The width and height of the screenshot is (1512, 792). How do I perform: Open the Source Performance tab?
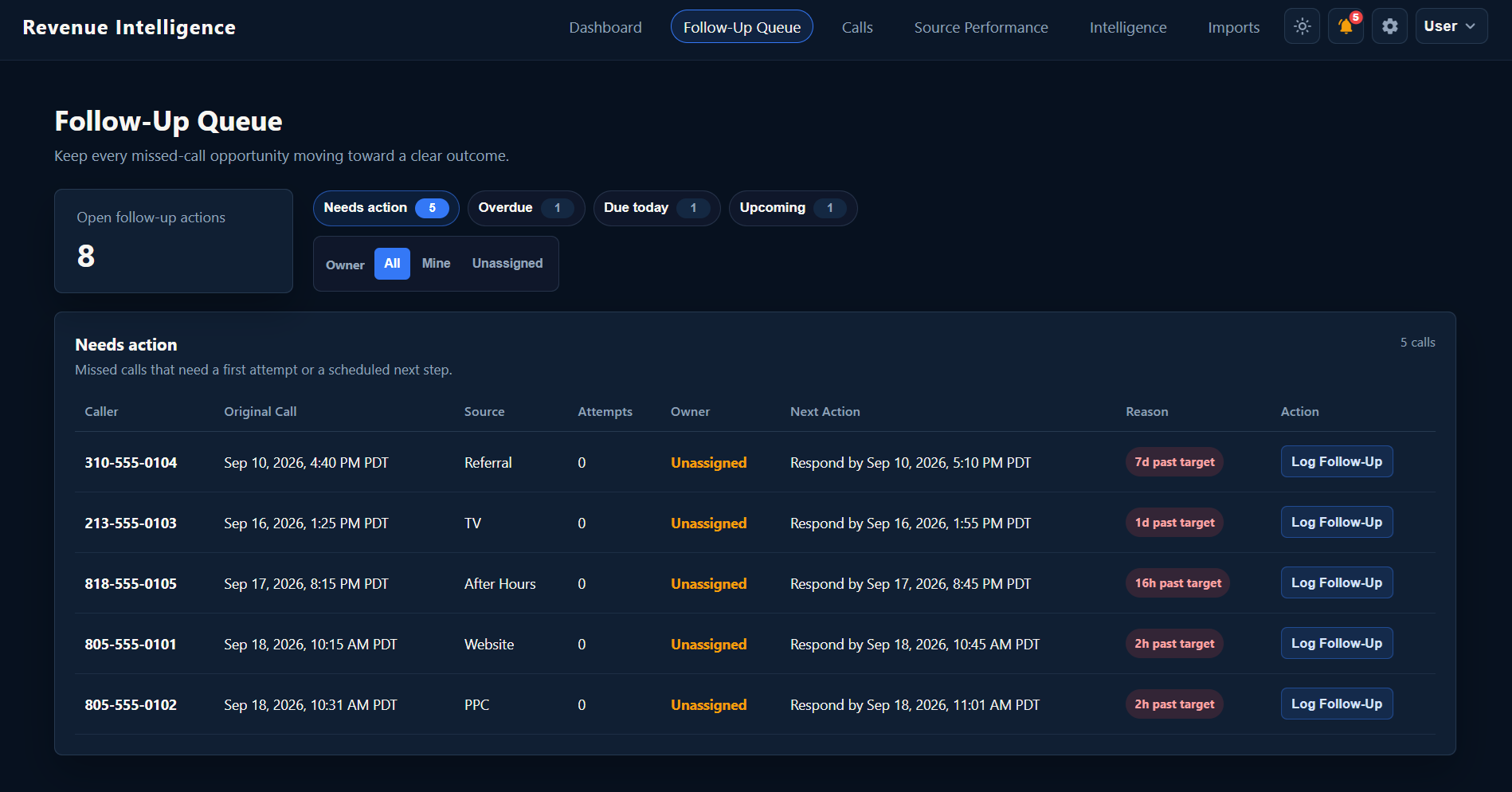pyautogui.click(x=981, y=27)
